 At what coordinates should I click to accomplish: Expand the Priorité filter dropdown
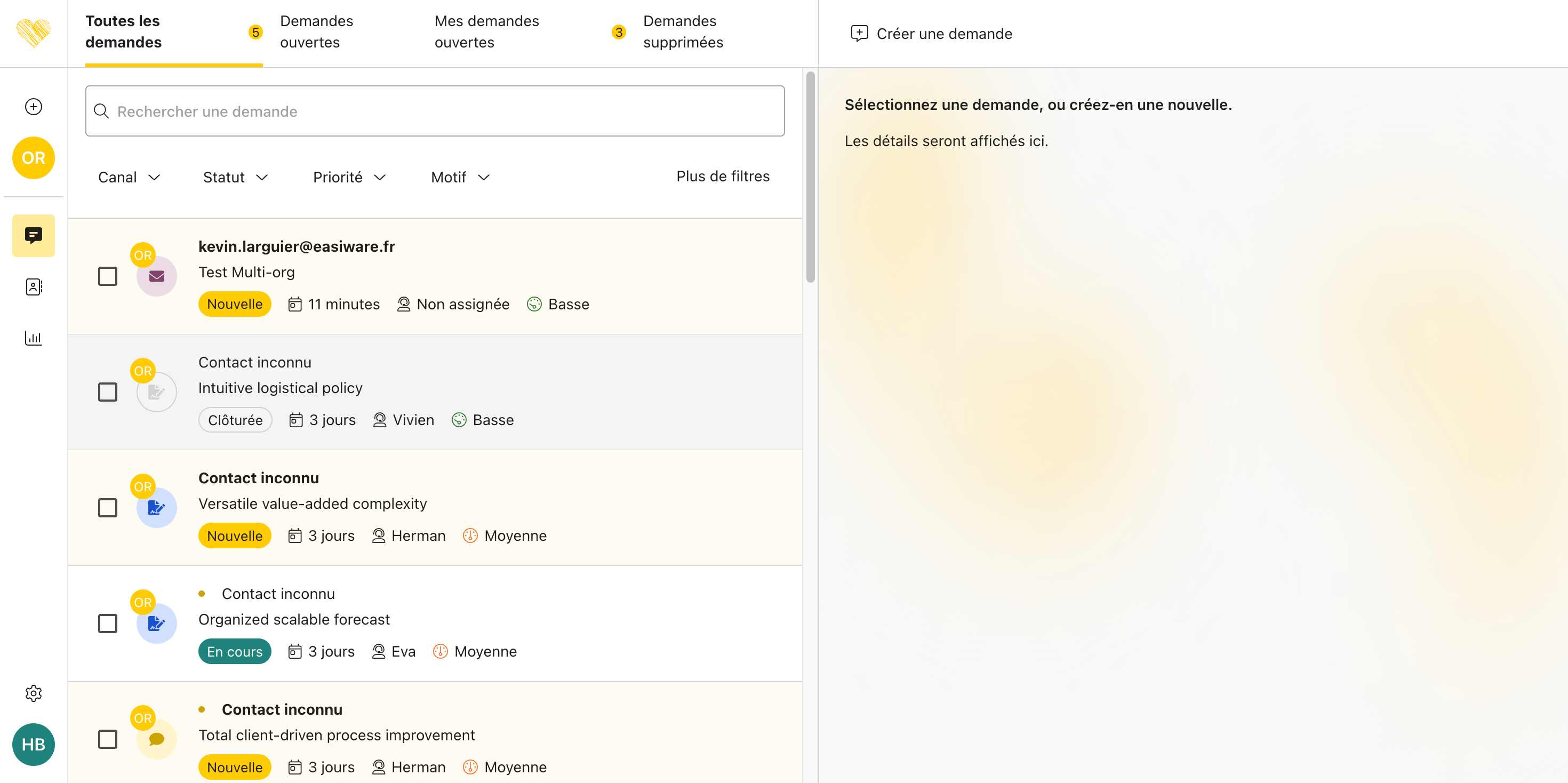(349, 177)
